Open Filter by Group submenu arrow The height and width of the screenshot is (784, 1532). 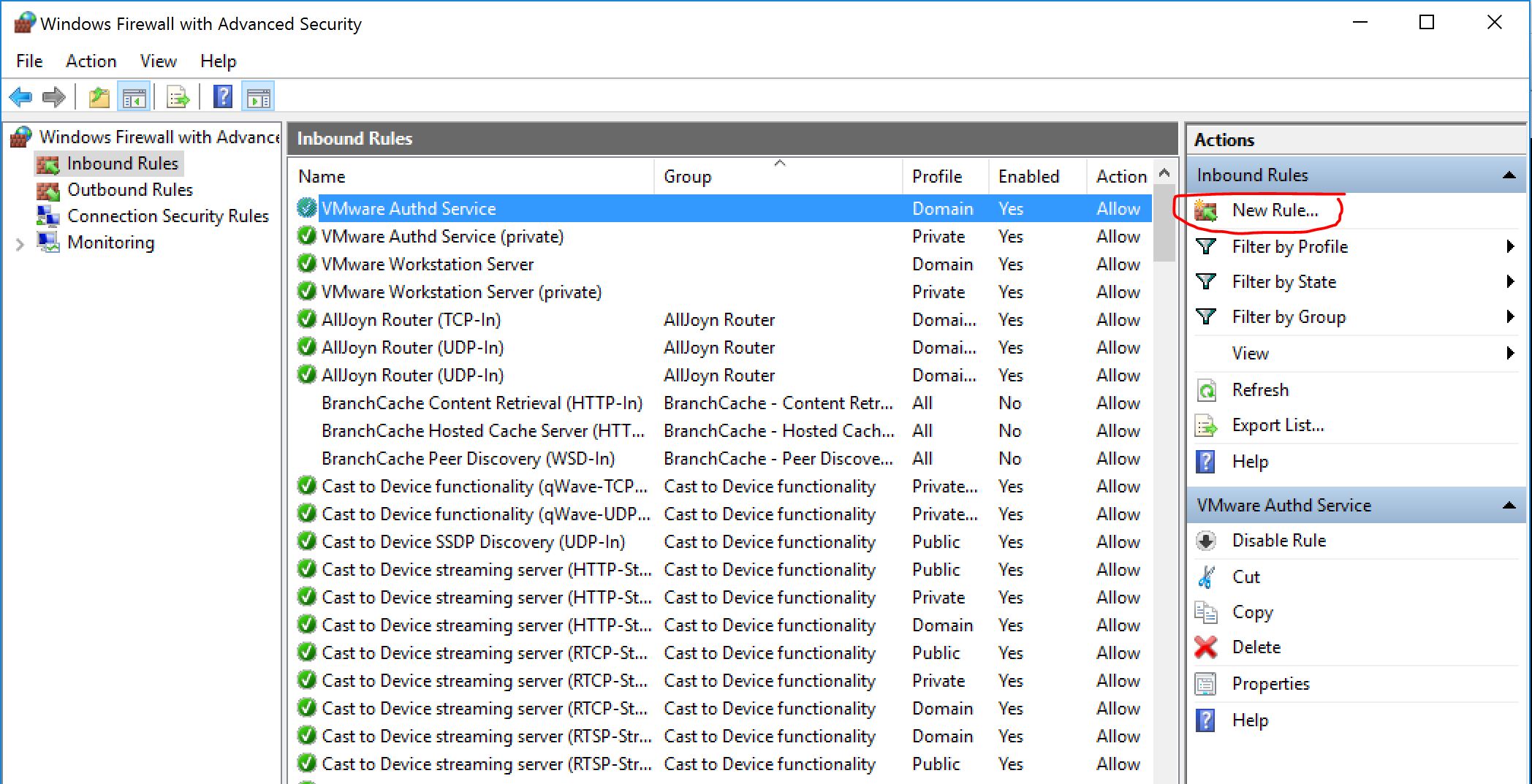coord(1510,317)
